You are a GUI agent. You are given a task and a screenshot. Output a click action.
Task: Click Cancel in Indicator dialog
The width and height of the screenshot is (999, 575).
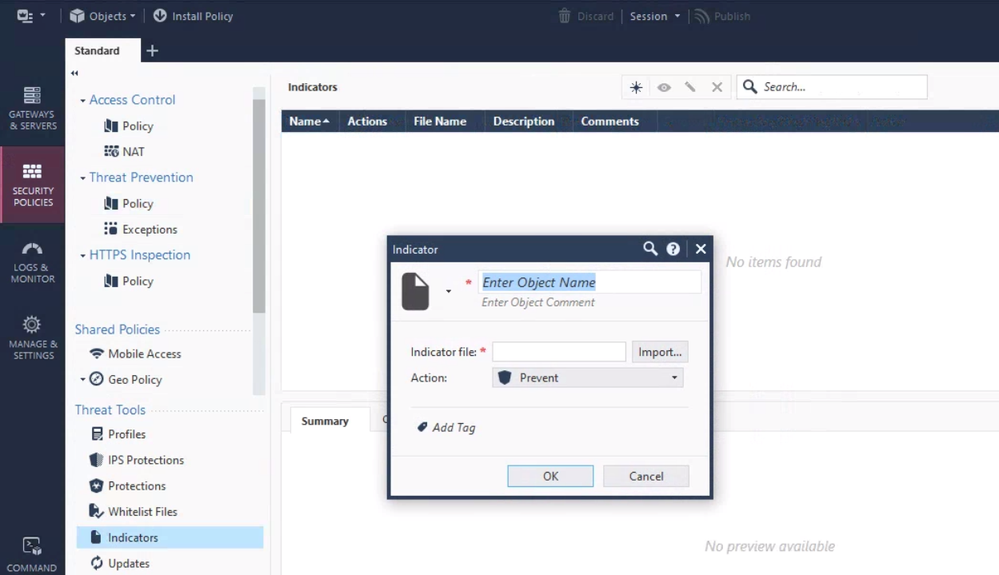[x=646, y=476]
